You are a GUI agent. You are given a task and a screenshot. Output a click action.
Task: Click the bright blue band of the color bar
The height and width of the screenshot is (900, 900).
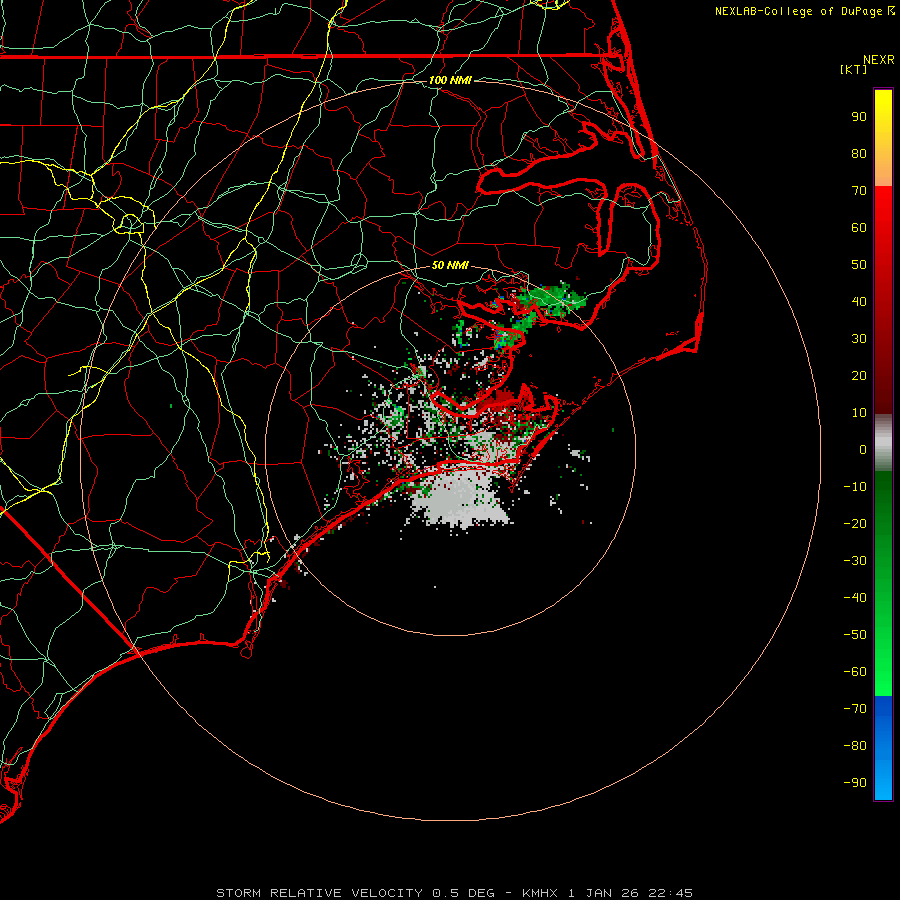coord(883,748)
